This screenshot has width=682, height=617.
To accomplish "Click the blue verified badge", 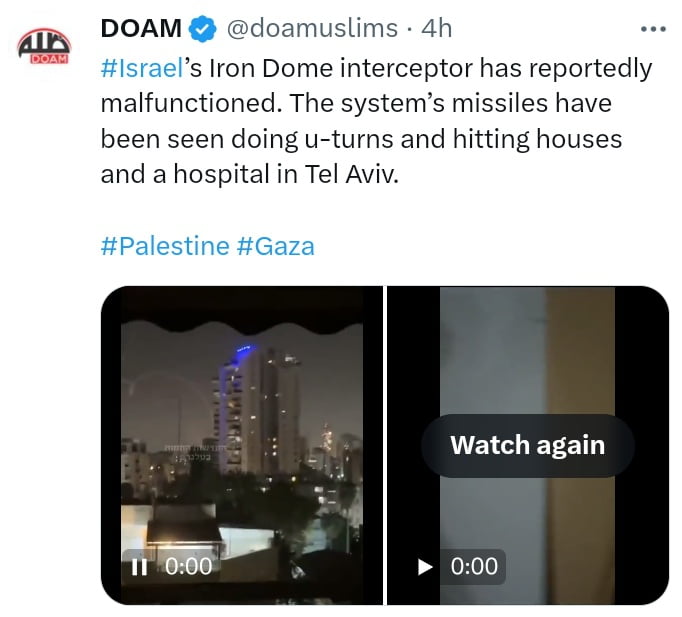I will tap(203, 29).
